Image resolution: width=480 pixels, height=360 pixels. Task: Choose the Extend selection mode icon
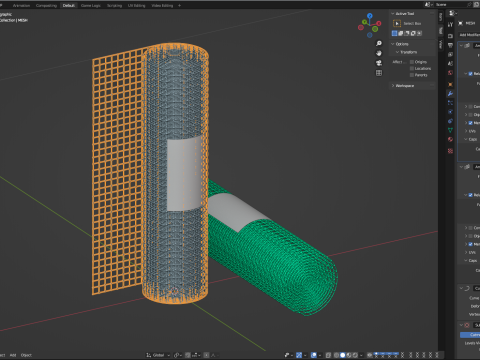pyautogui.click(x=401, y=33)
